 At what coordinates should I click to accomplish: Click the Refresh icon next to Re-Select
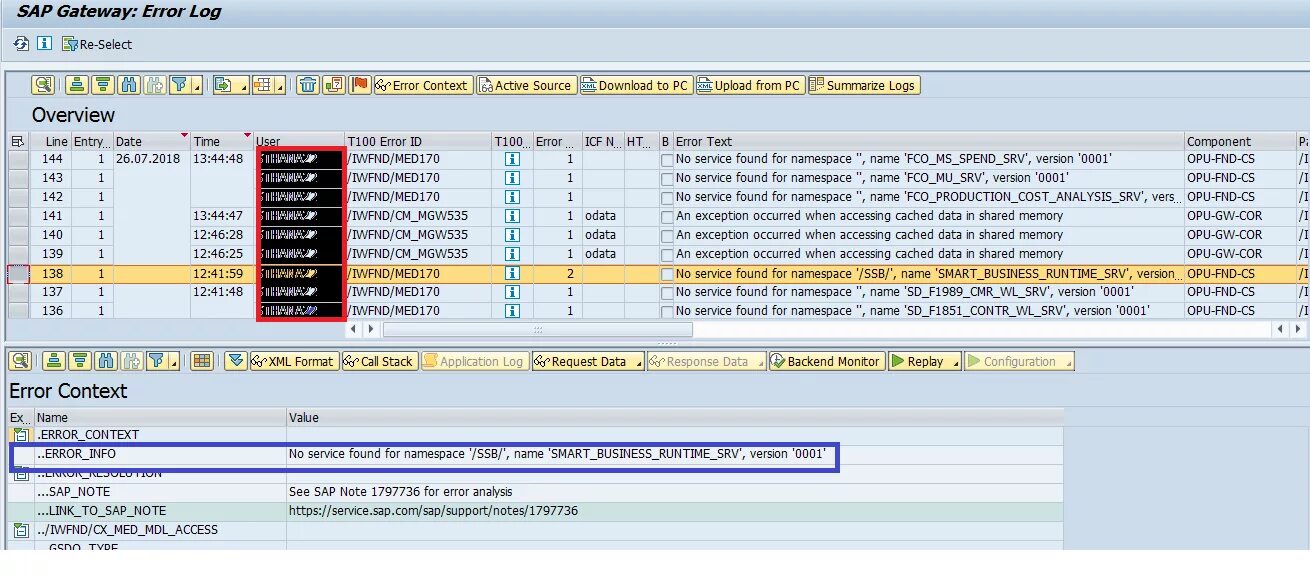click(x=21, y=44)
